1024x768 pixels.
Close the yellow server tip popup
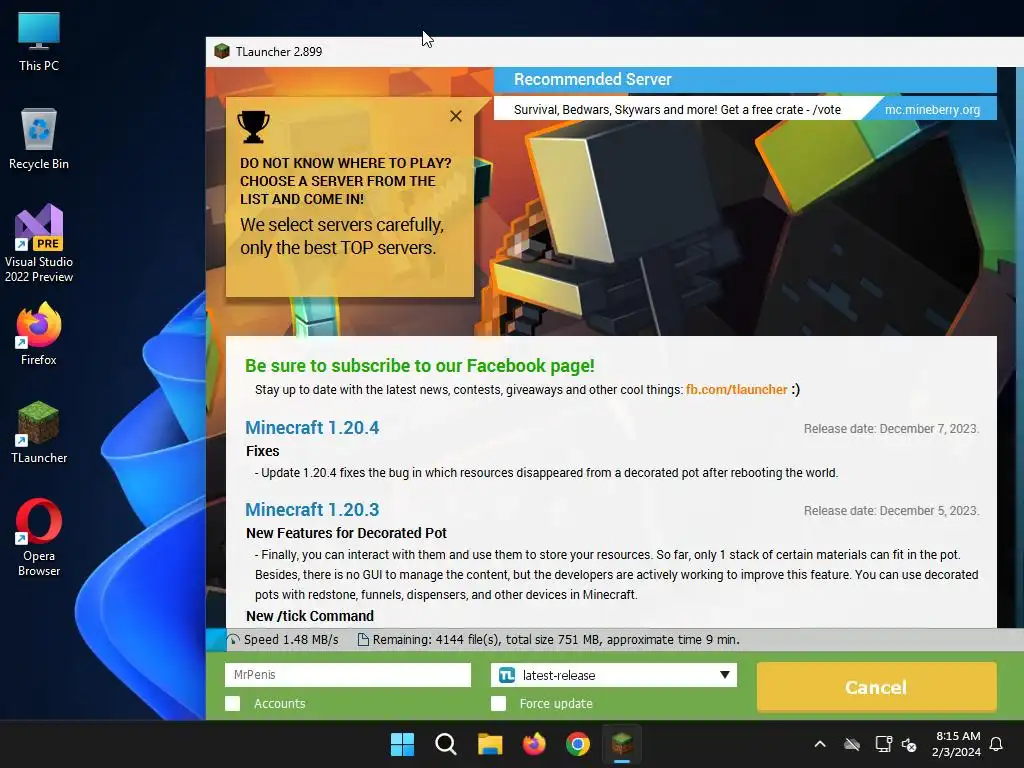click(456, 116)
